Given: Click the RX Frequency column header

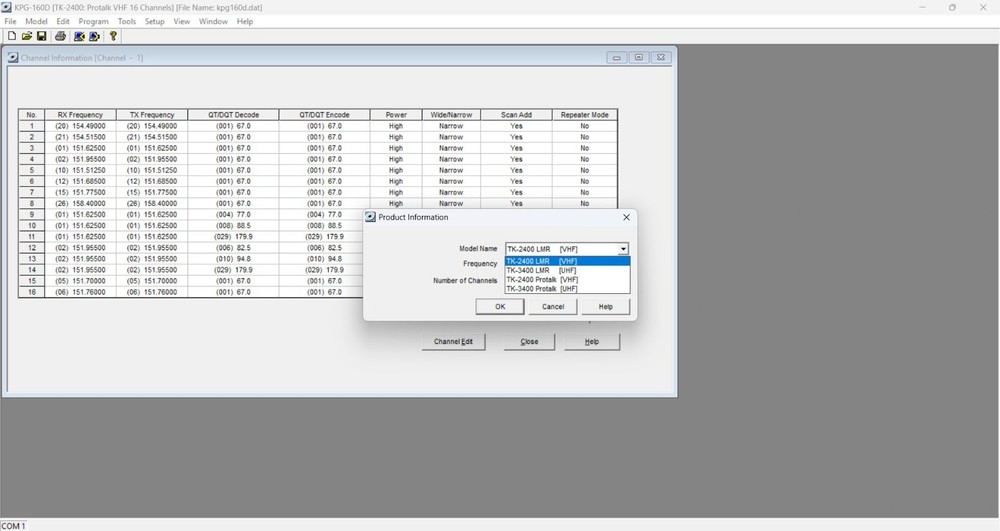Looking at the screenshot, I should (80, 115).
